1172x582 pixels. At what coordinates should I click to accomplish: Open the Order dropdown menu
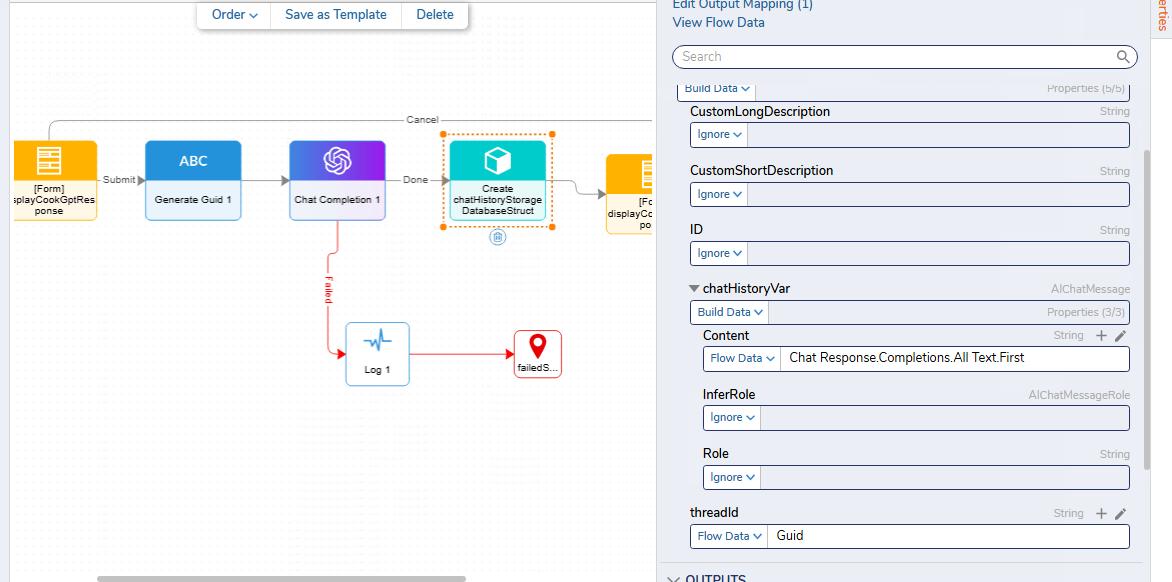(235, 15)
